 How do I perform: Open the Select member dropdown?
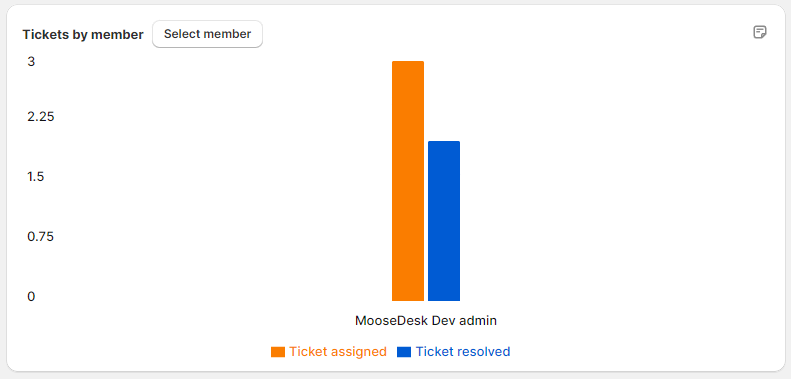[207, 34]
